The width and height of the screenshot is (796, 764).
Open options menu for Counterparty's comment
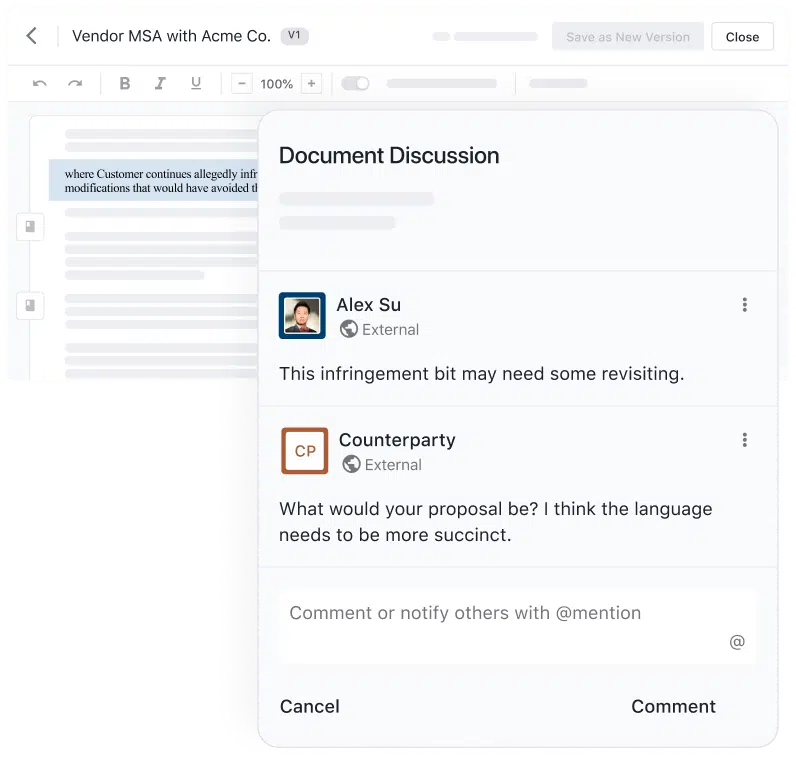[744, 440]
